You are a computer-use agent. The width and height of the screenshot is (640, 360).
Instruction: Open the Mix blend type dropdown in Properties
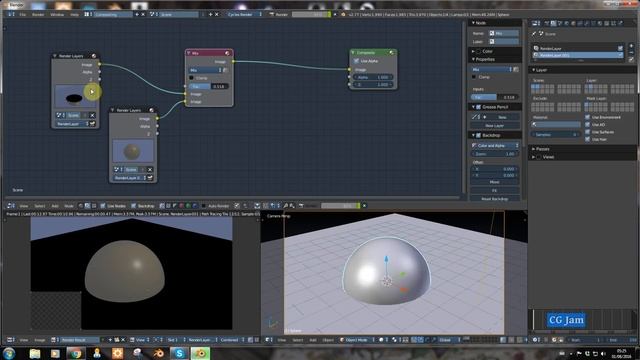492,70
